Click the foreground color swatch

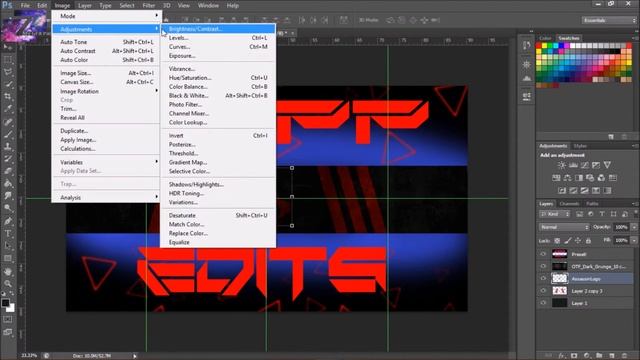coord(5,302)
